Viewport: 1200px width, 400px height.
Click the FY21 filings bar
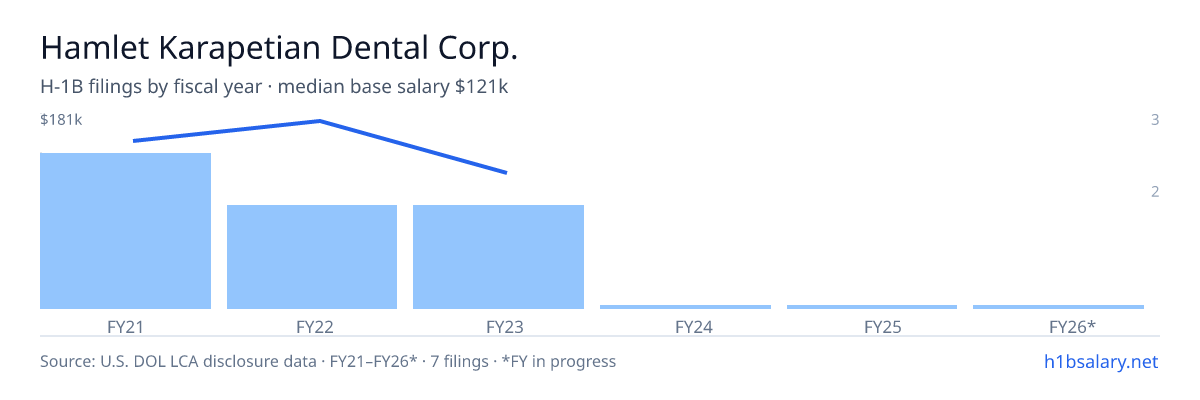(x=125, y=231)
